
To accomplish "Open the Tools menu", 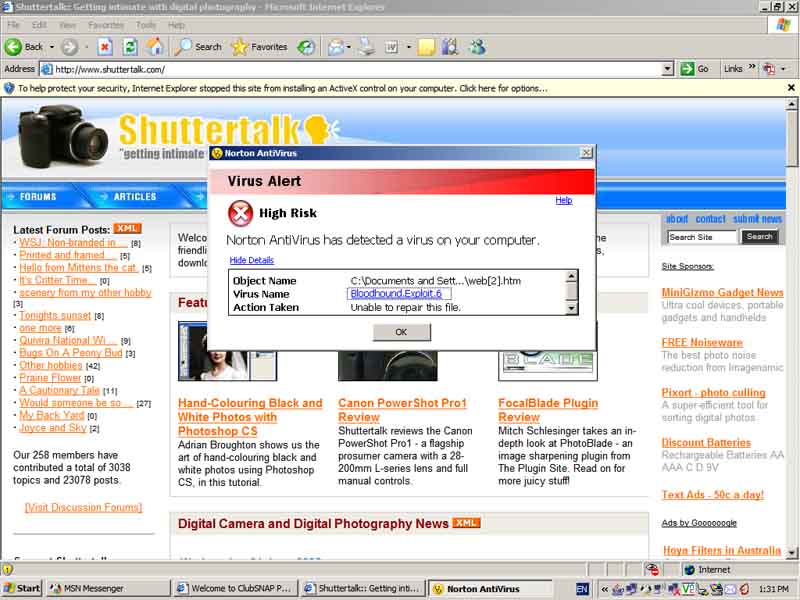I will pos(145,25).
